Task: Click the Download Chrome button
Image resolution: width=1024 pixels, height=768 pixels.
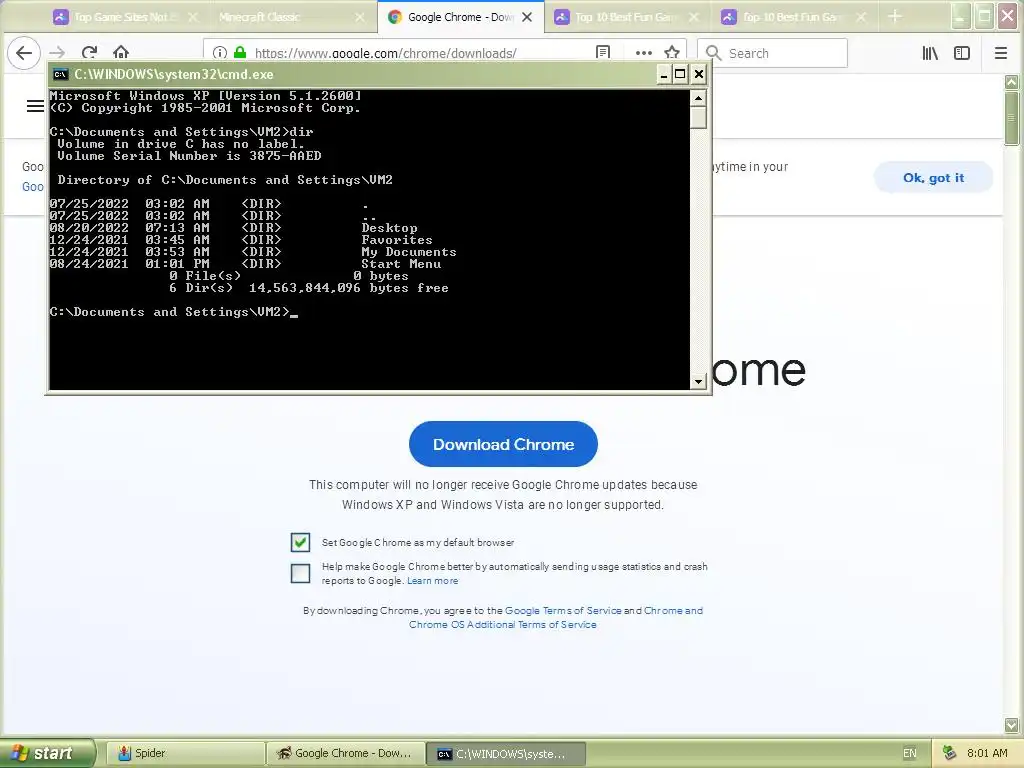Action: tap(503, 444)
